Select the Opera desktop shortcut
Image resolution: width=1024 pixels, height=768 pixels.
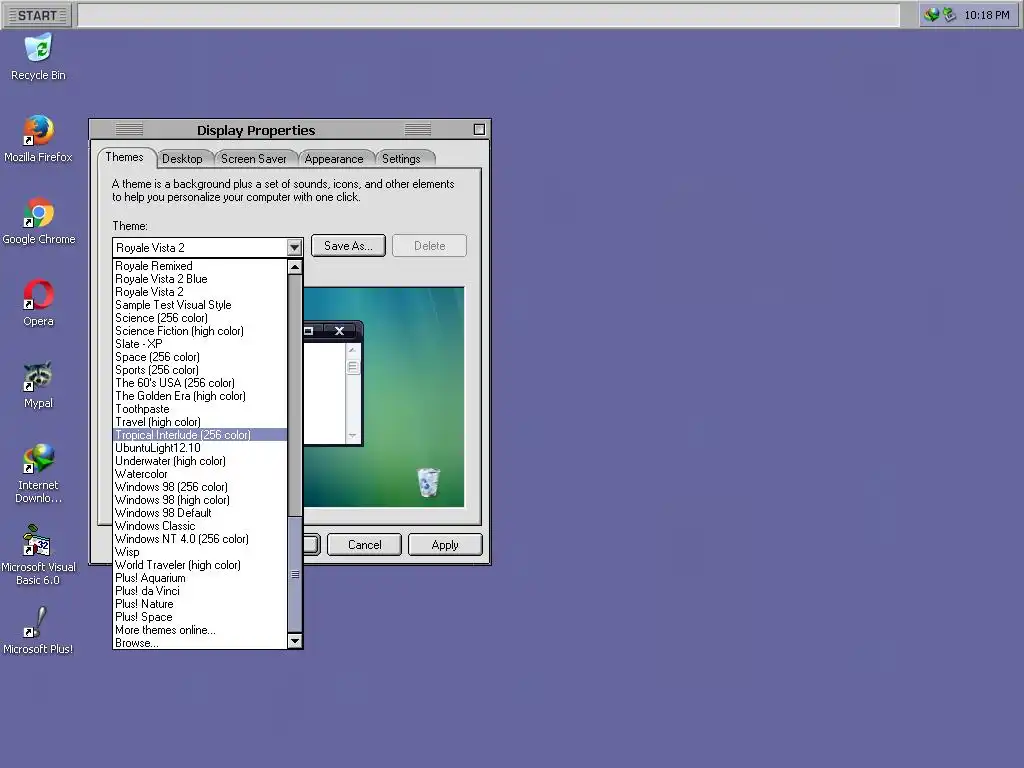(x=39, y=303)
